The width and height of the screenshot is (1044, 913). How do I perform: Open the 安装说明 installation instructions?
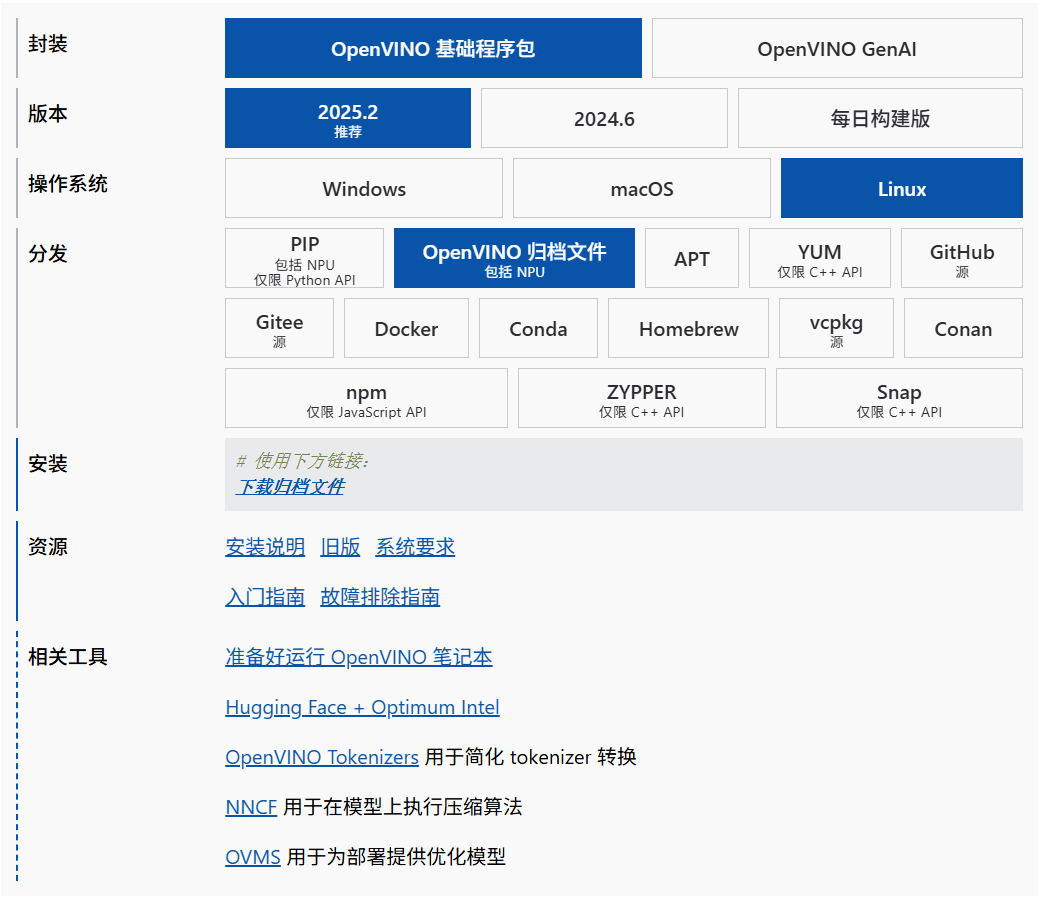(x=265, y=547)
